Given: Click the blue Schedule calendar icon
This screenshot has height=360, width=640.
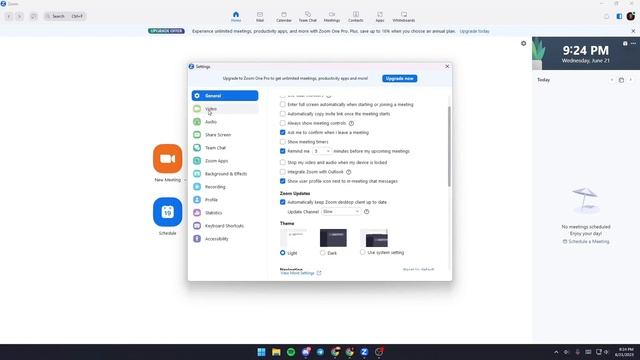Looking at the screenshot, I should pyautogui.click(x=167, y=212).
